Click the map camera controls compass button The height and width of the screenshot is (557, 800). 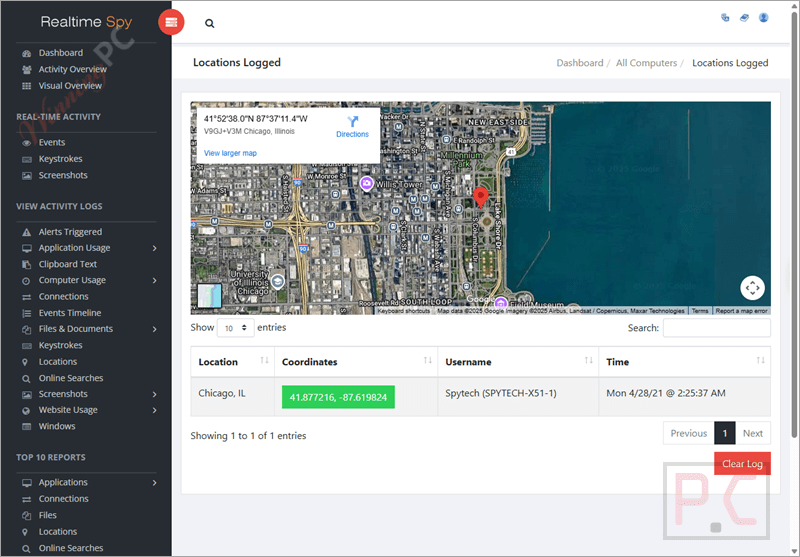tap(753, 288)
